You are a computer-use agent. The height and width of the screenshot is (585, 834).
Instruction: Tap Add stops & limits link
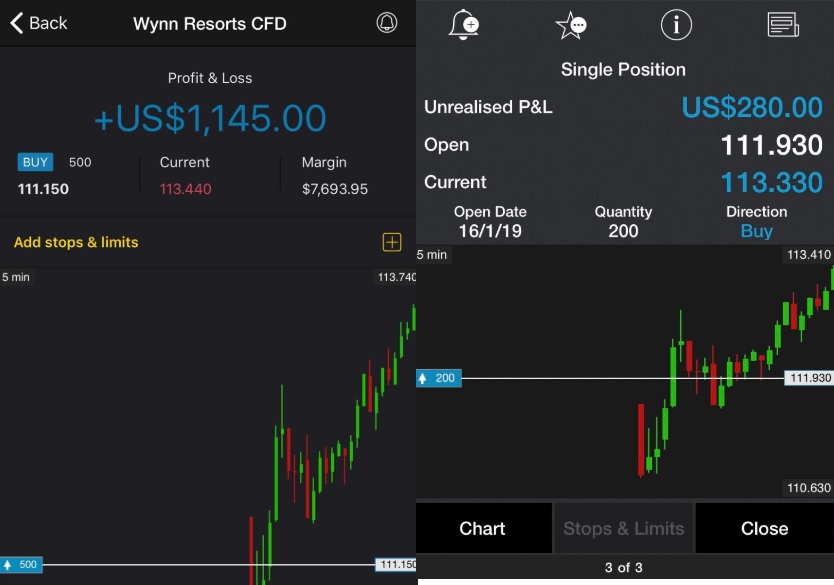tap(76, 242)
